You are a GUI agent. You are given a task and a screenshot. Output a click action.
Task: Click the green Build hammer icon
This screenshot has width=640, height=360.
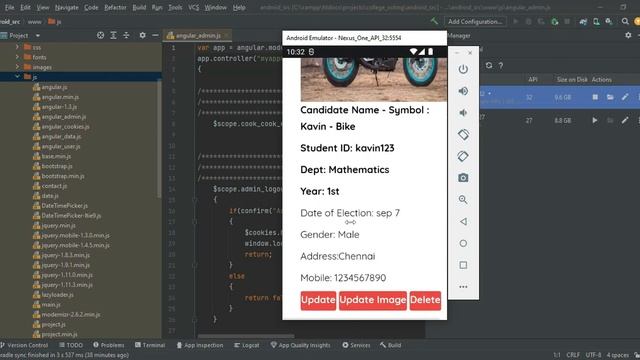click(x=434, y=21)
